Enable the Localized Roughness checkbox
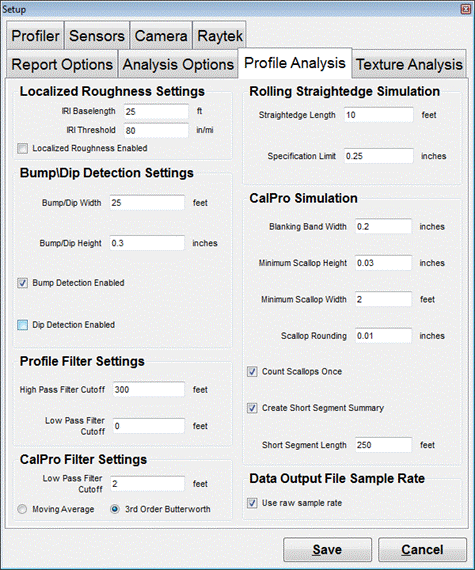 [x=23, y=148]
